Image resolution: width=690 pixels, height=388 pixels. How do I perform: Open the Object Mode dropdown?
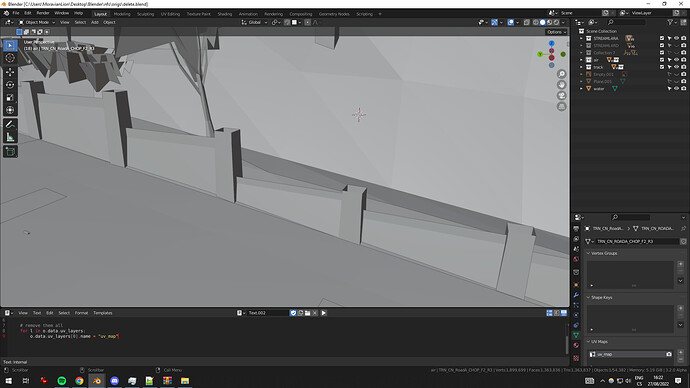point(37,22)
